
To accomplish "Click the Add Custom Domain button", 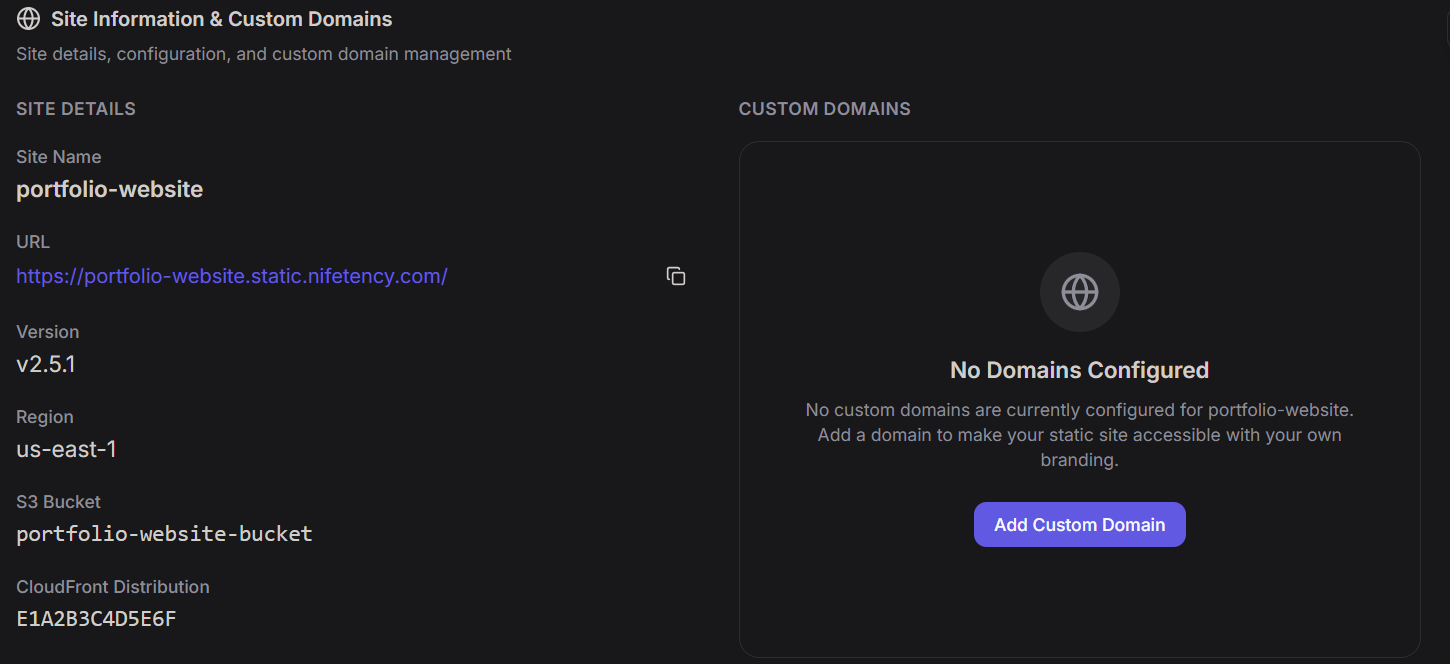I will tap(1080, 525).
